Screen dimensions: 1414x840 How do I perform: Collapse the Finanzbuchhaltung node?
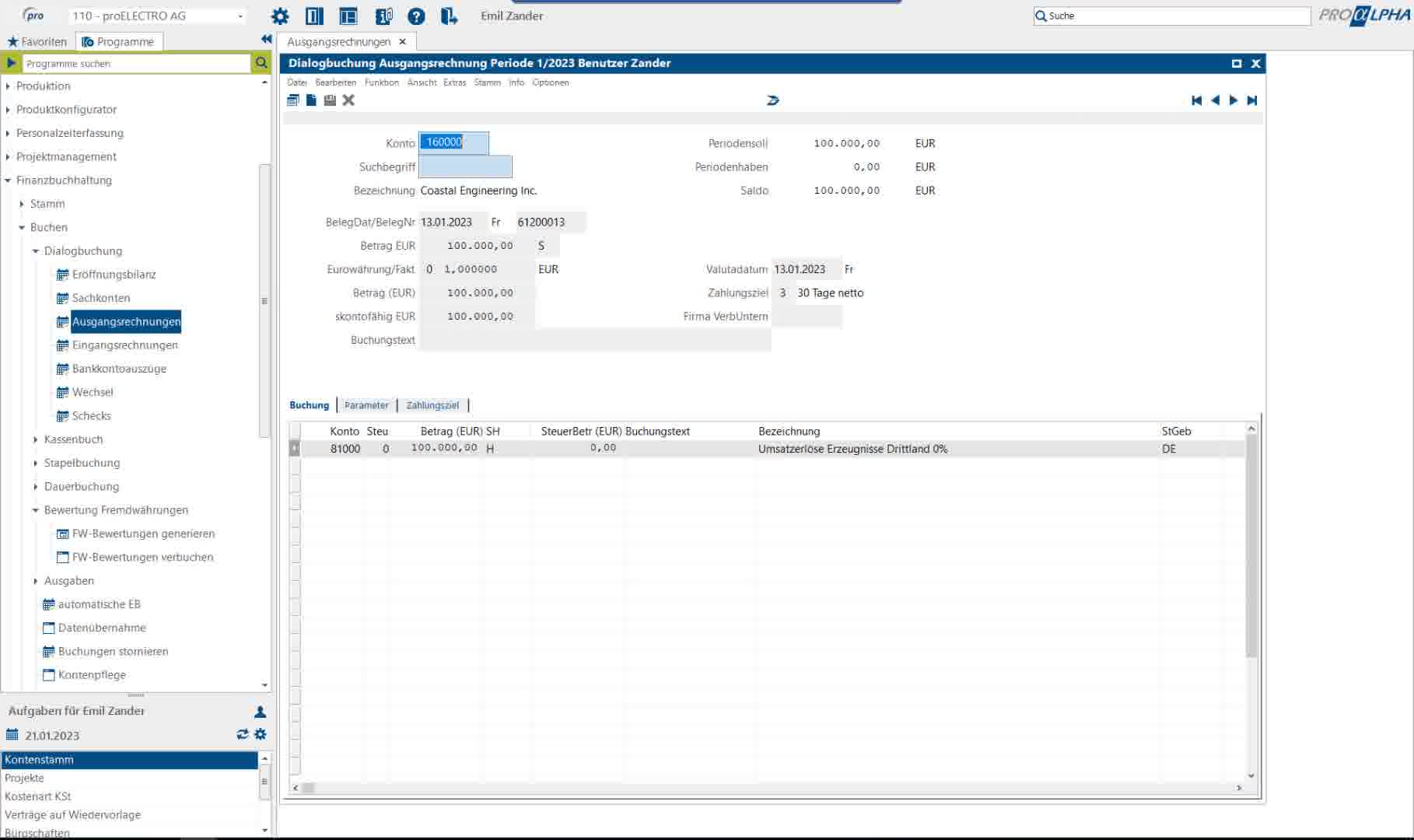coord(8,180)
